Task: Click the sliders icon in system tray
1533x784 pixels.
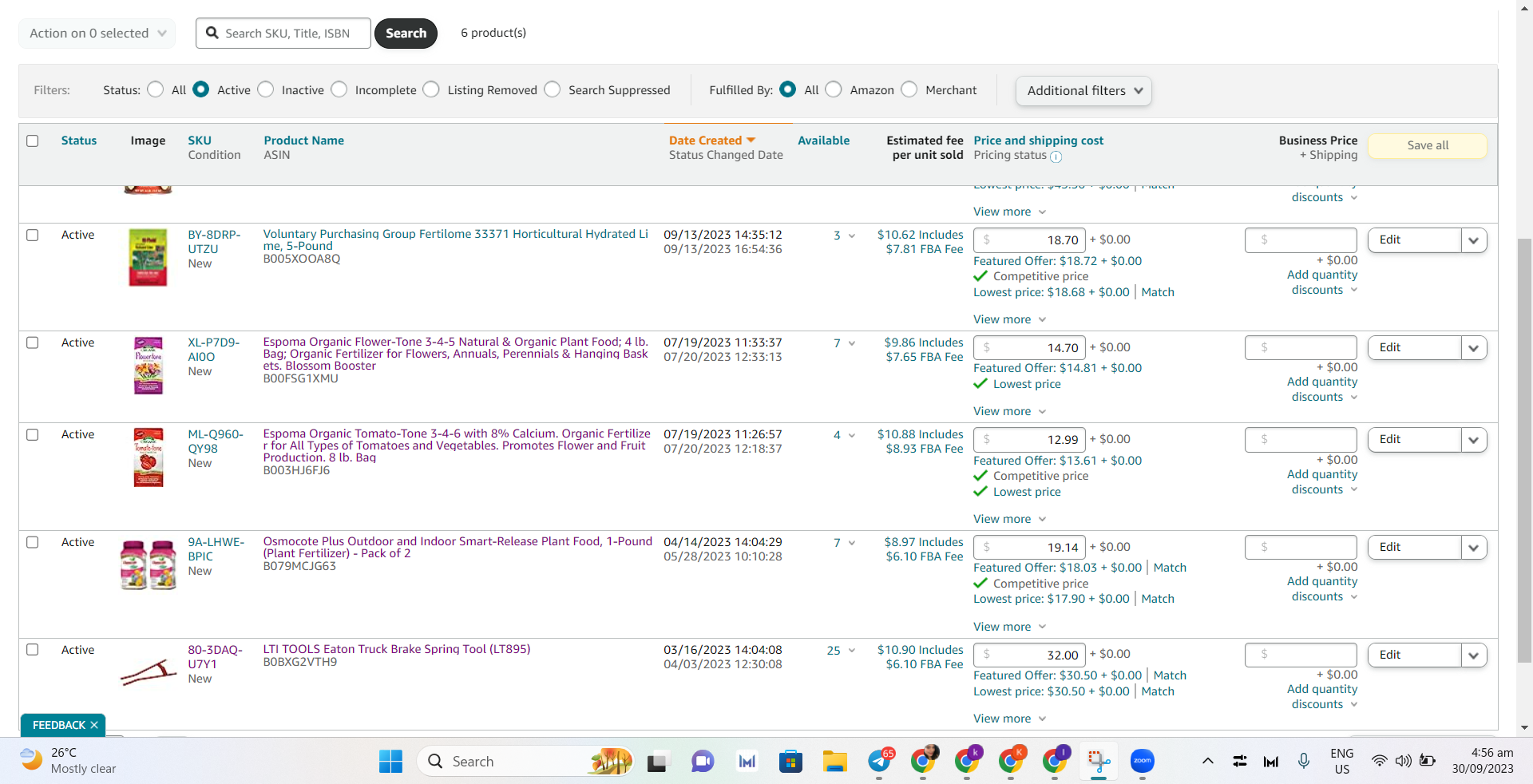Action: coord(1240,761)
